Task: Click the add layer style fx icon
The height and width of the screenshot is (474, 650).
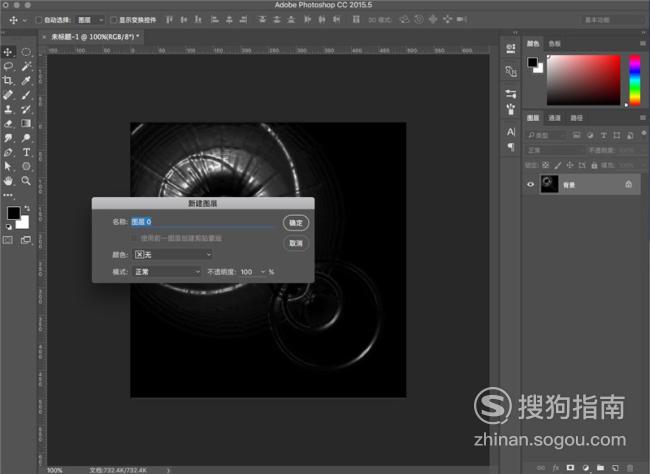Action: click(556, 468)
